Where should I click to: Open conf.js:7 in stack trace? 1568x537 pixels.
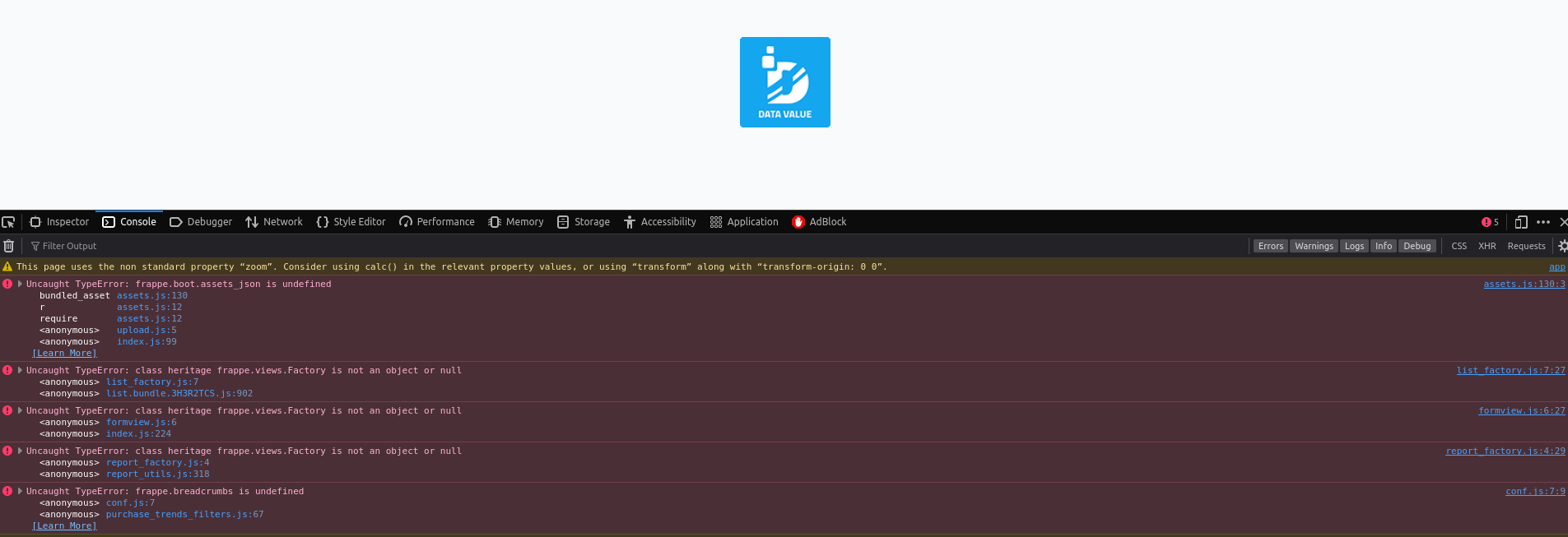point(130,503)
